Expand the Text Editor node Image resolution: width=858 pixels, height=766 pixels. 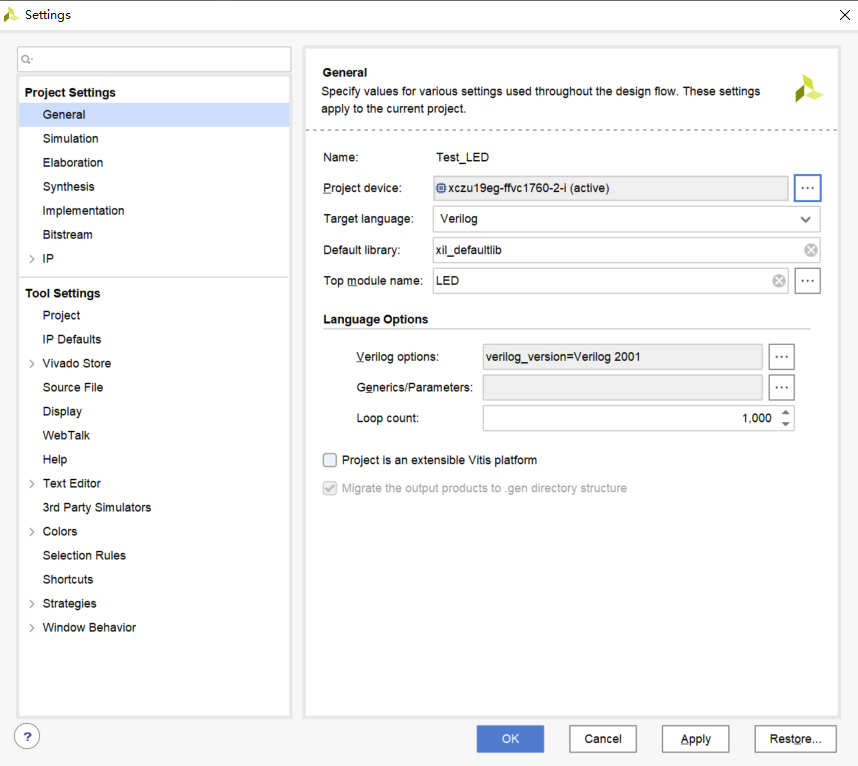tap(32, 484)
